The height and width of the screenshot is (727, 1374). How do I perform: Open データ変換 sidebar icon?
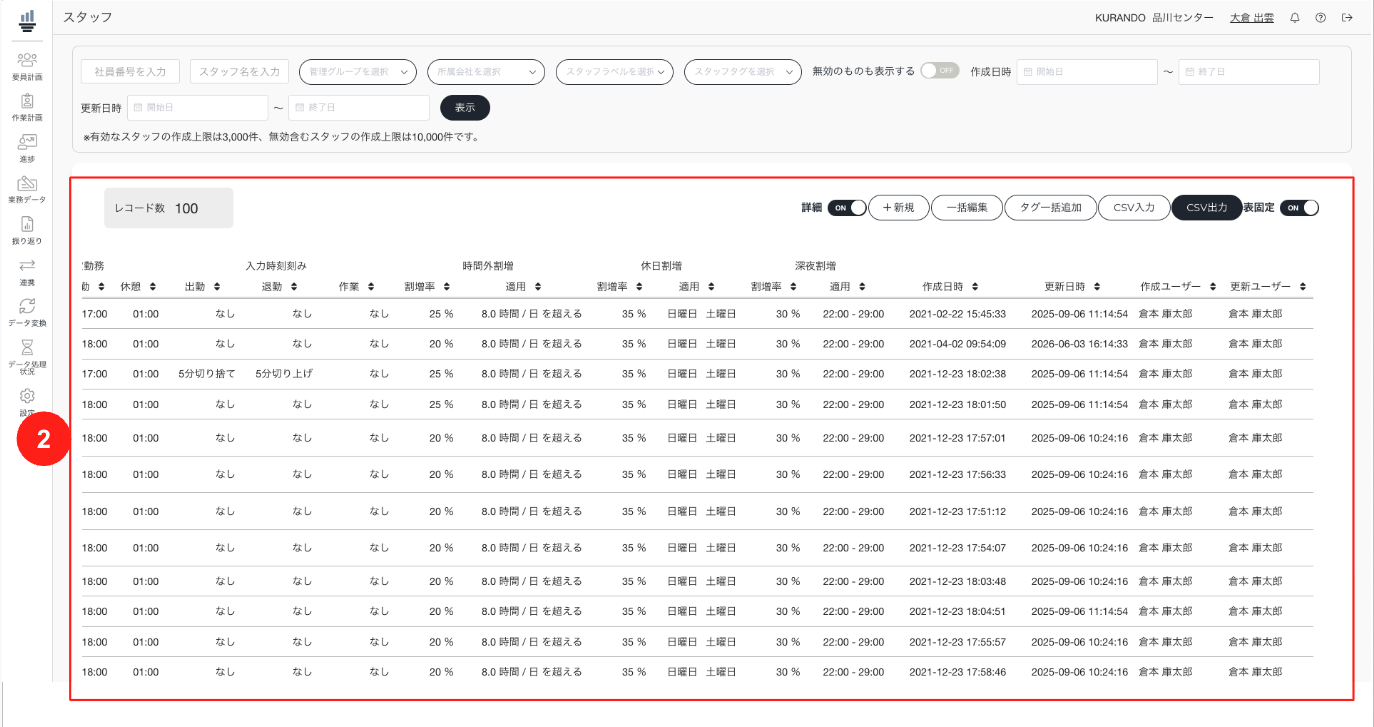click(x=27, y=312)
